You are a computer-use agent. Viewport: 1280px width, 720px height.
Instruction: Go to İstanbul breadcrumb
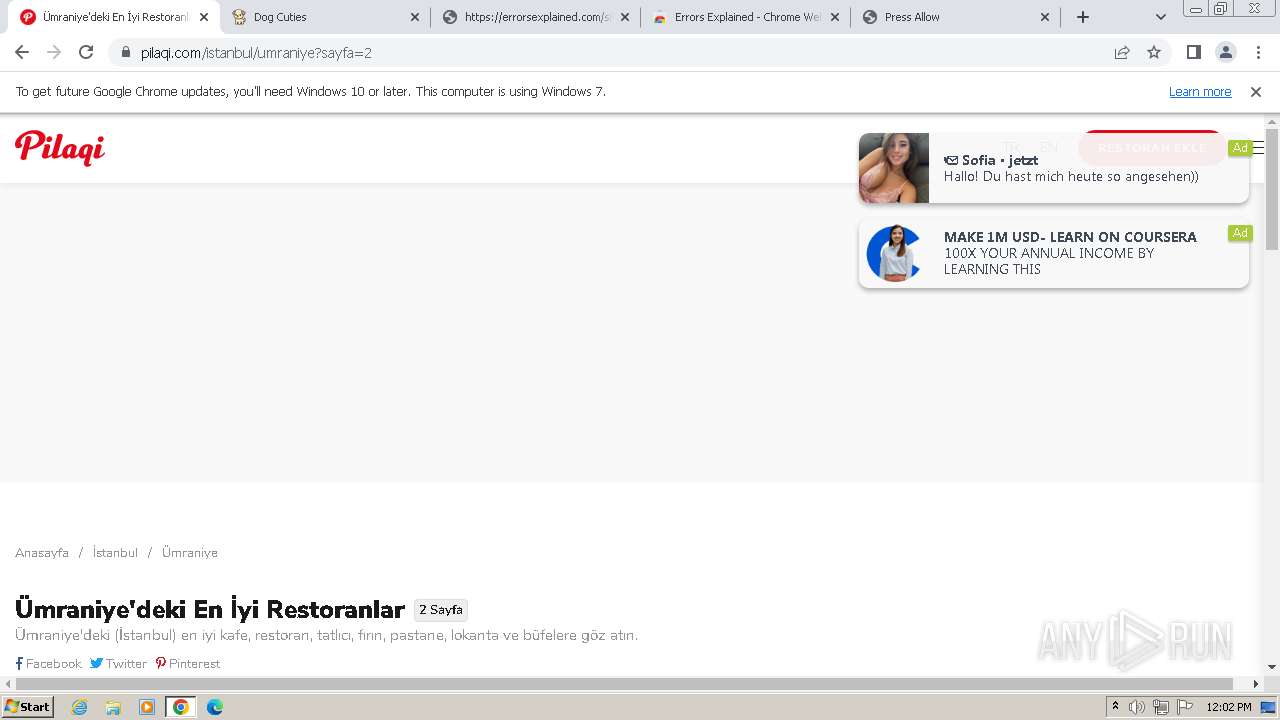(115, 553)
